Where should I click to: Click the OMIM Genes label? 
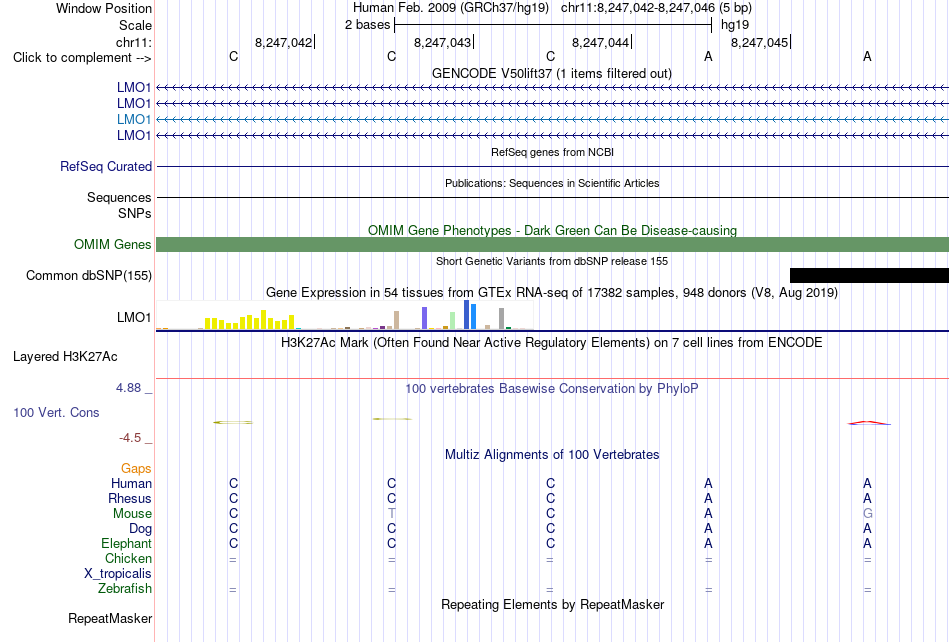112,244
